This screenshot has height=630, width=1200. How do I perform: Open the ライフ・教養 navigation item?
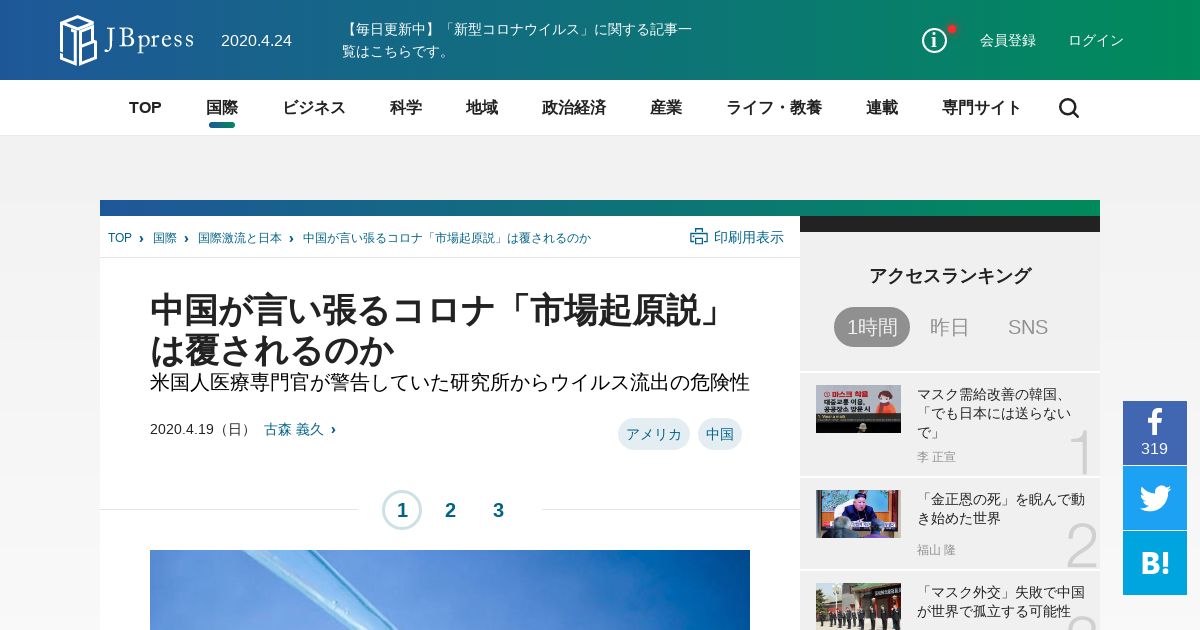pyautogui.click(x=774, y=108)
